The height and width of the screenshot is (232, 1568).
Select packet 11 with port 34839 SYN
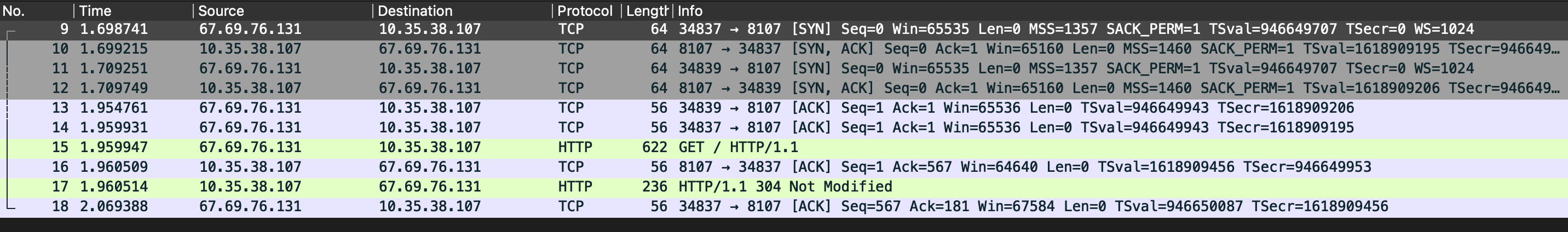(784, 68)
